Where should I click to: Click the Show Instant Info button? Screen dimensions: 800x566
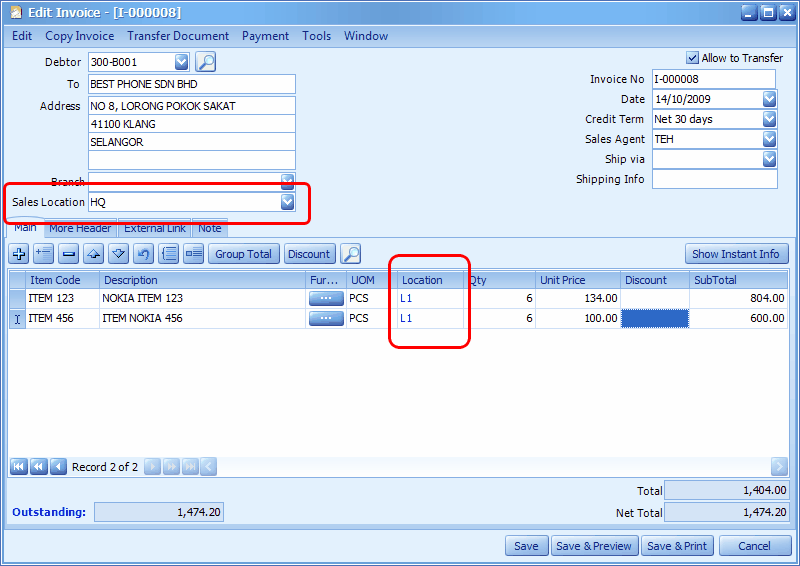point(736,254)
